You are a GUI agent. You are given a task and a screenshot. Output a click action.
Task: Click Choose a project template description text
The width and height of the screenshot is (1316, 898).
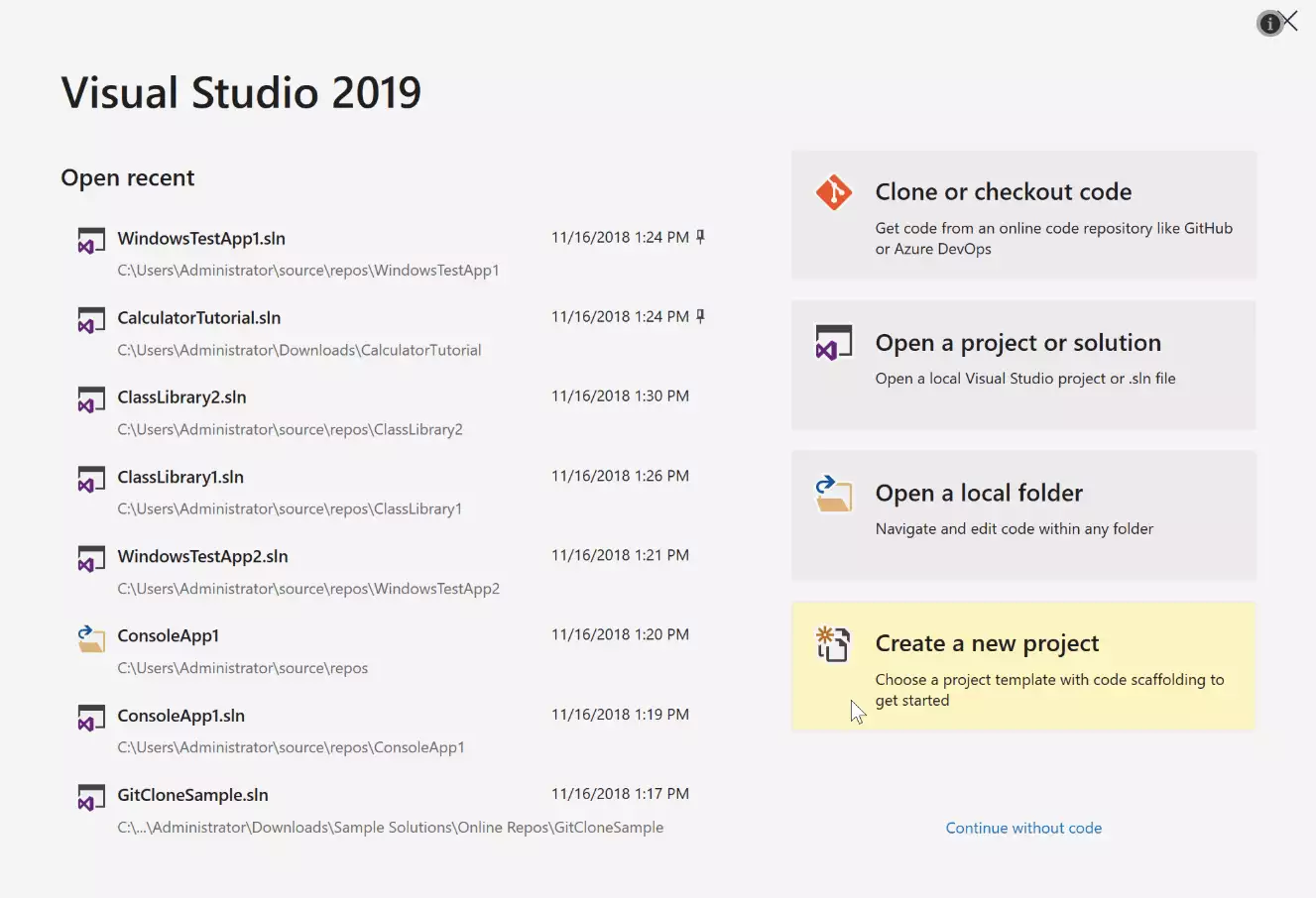tap(1049, 690)
